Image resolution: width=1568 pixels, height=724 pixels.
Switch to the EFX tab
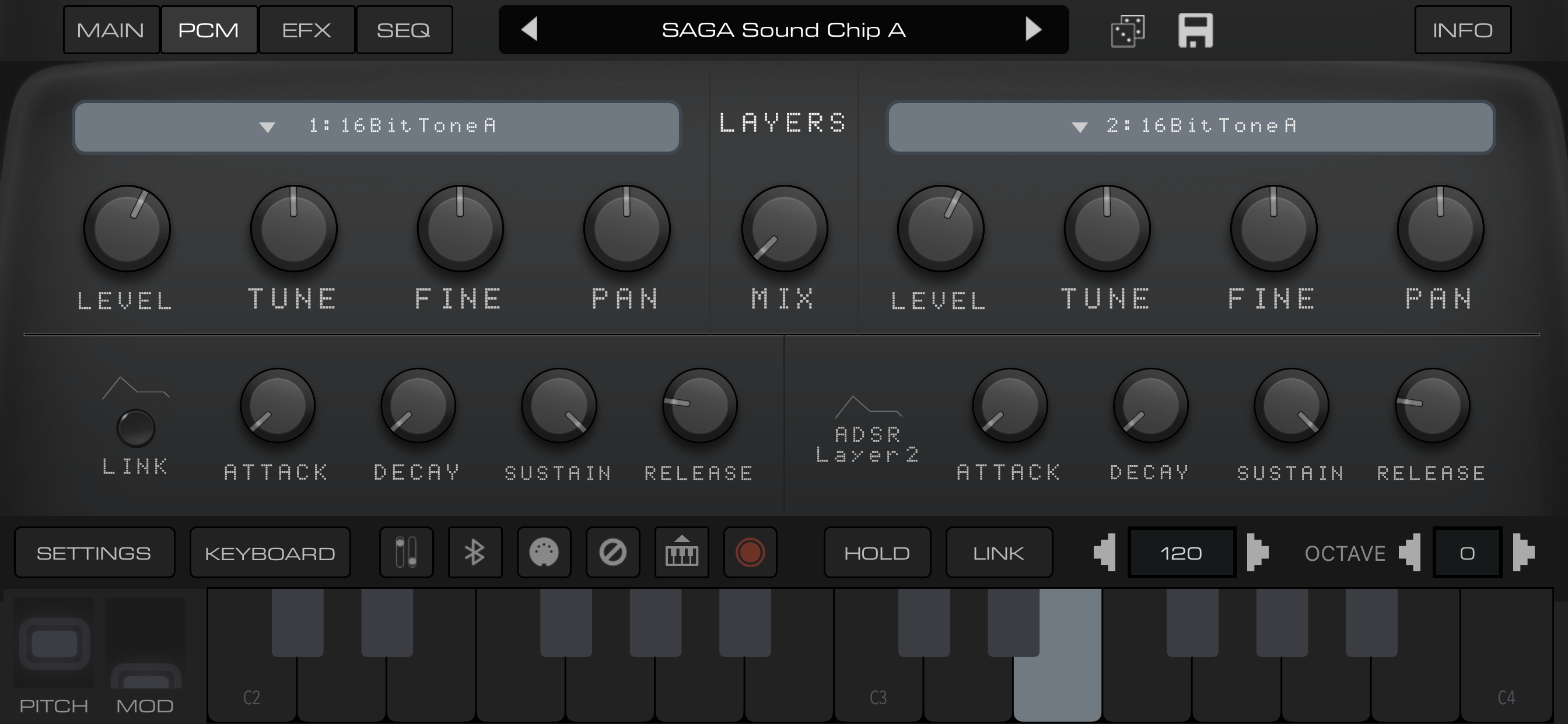(306, 29)
